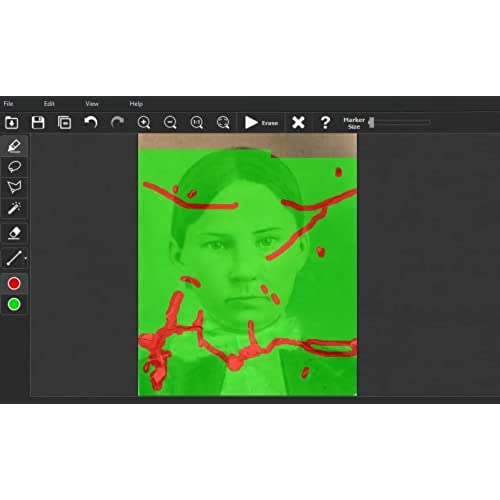Click the Undo arrow
This screenshot has width=500, height=500.
[90, 122]
